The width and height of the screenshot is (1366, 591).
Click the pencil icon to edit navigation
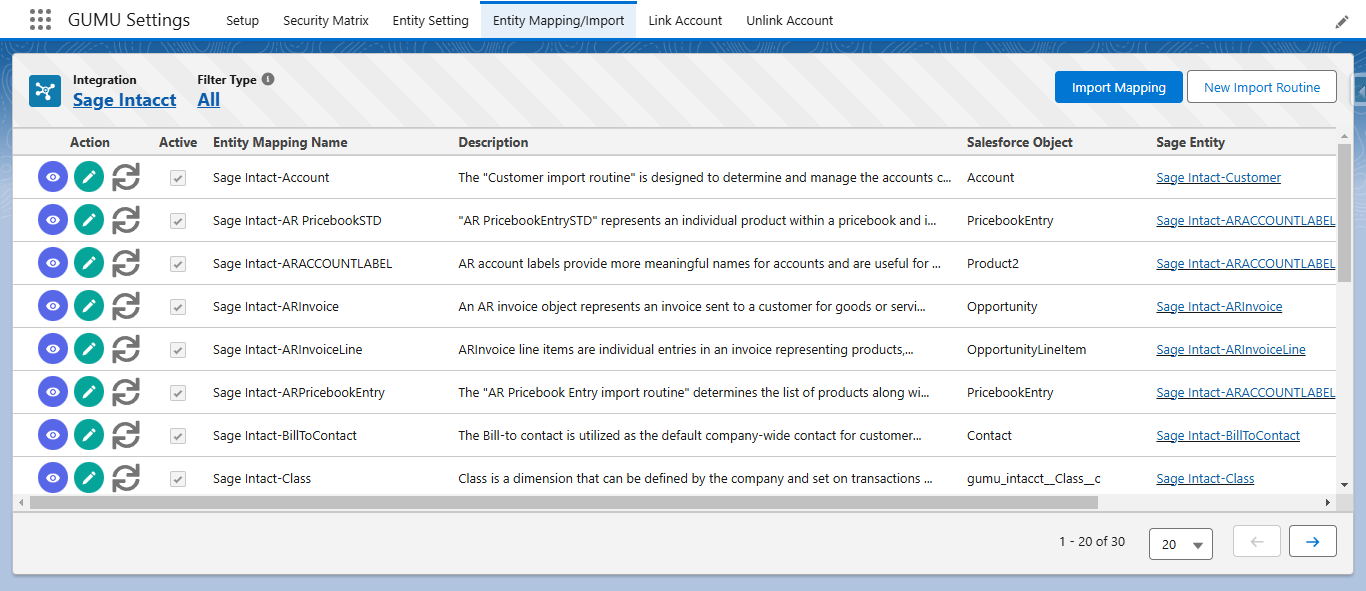pos(1342,21)
